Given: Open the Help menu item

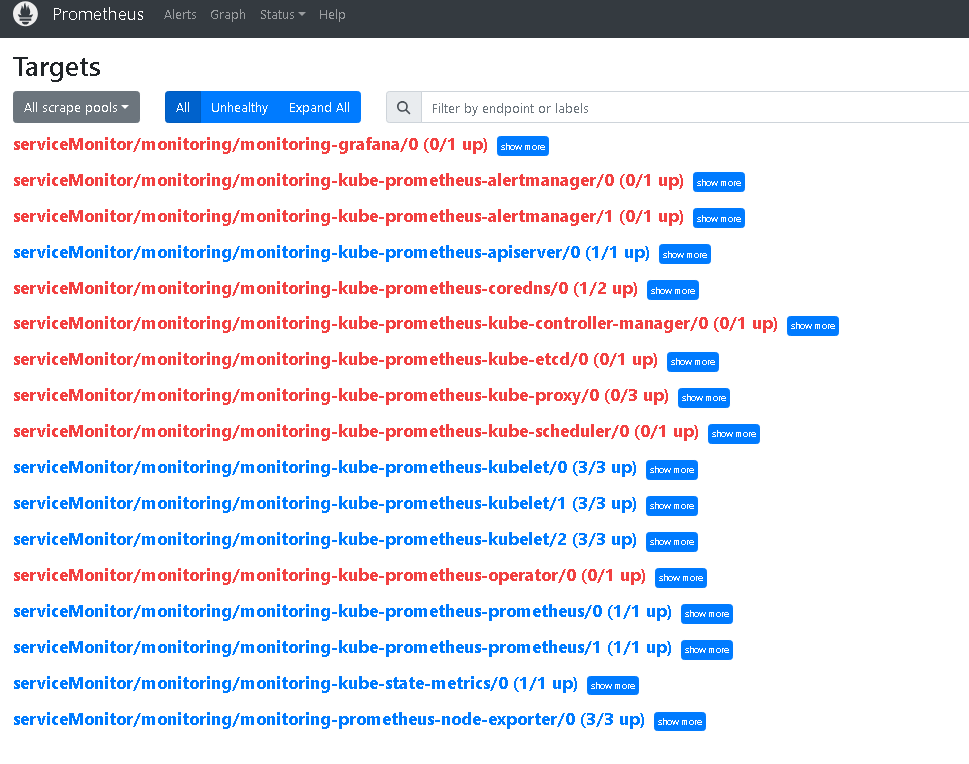Looking at the screenshot, I should point(332,14).
